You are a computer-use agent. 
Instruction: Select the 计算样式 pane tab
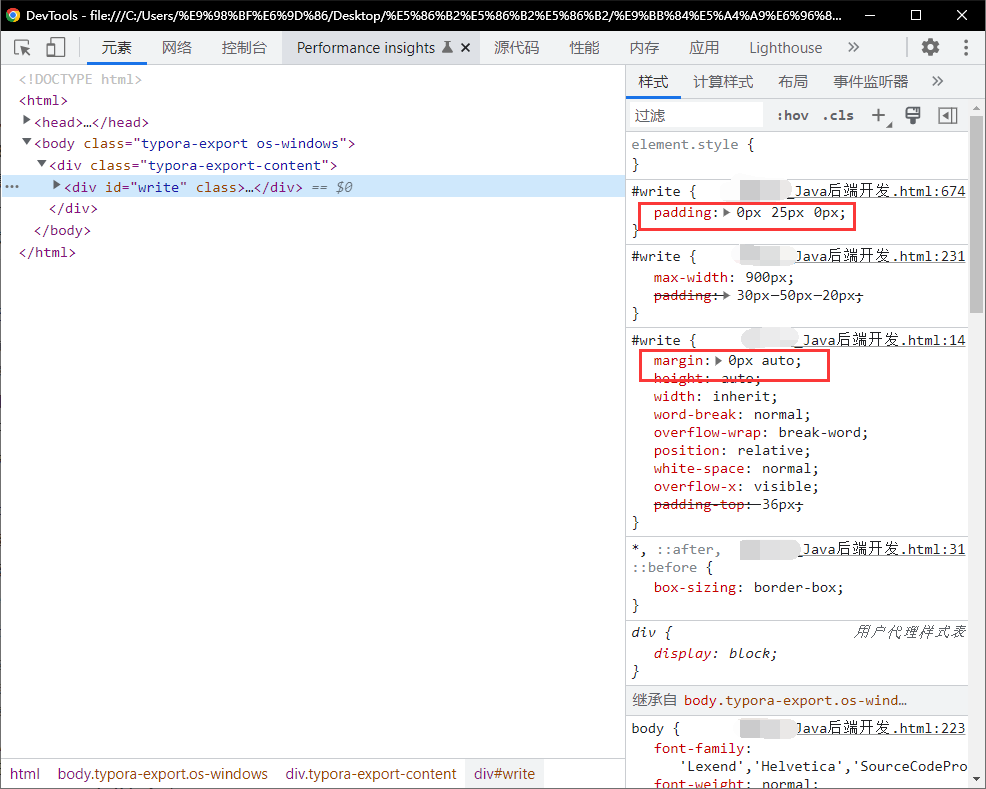point(723,82)
